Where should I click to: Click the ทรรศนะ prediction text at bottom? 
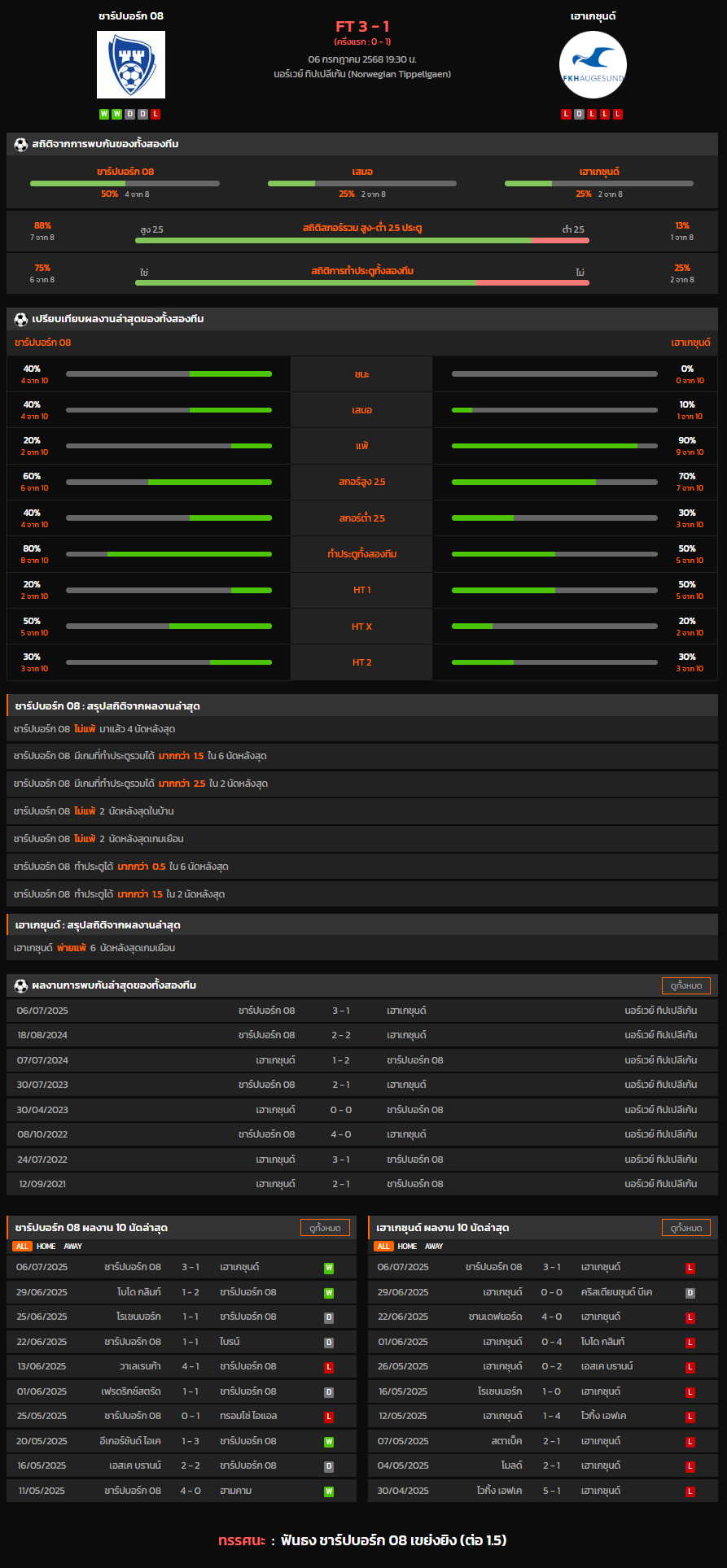362,1540
